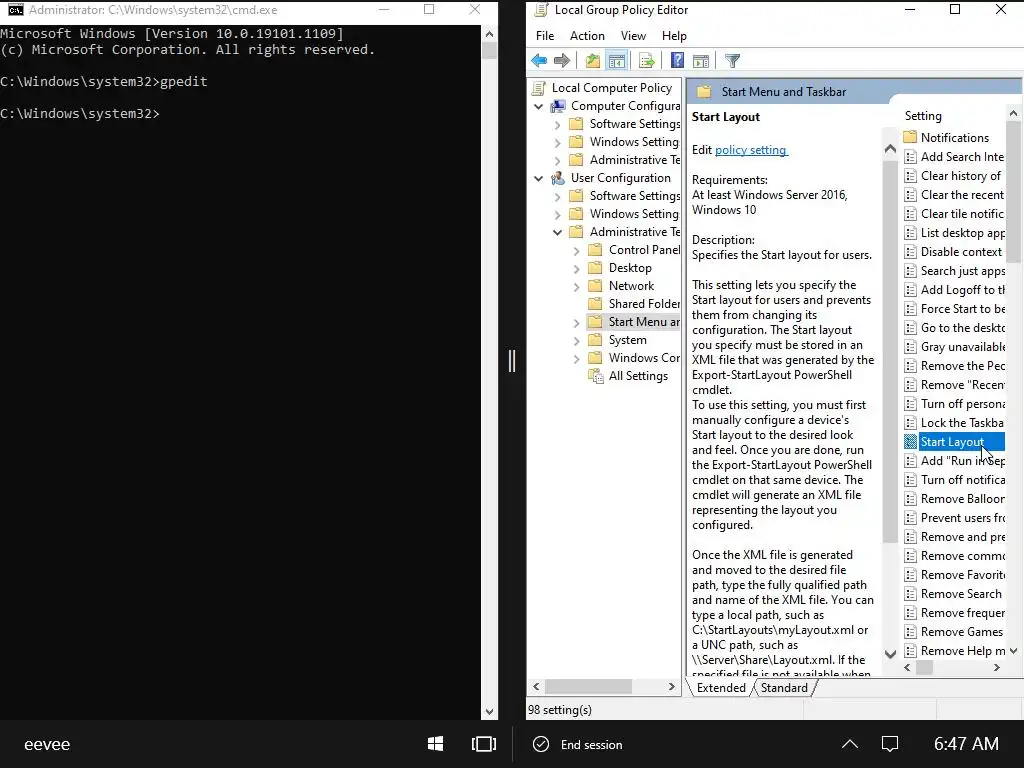Select Remove Balloon Tips setting
The image size is (1024, 768).
point(954,498)
